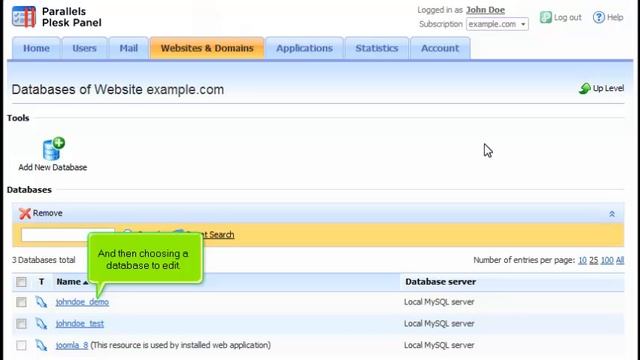Viewport: 640px width, 360px height.
Task: Click the Log out link text
Action: 567,18
